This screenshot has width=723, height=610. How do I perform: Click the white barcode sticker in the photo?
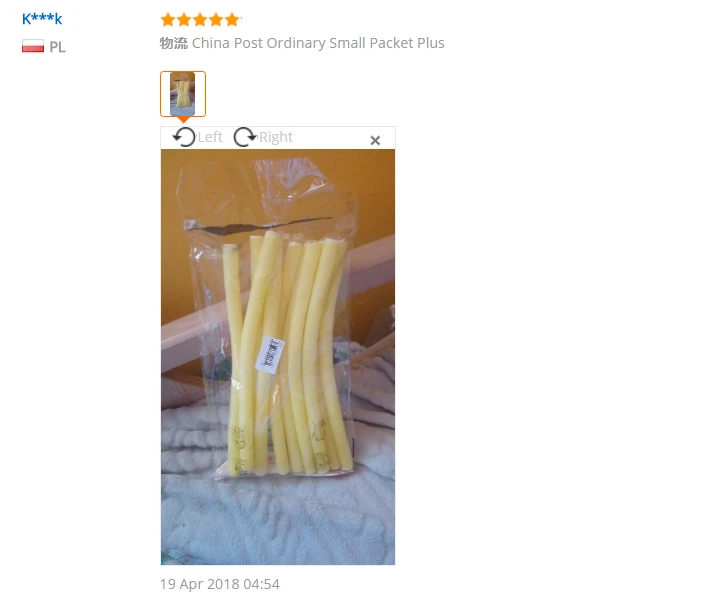[270, 355]
